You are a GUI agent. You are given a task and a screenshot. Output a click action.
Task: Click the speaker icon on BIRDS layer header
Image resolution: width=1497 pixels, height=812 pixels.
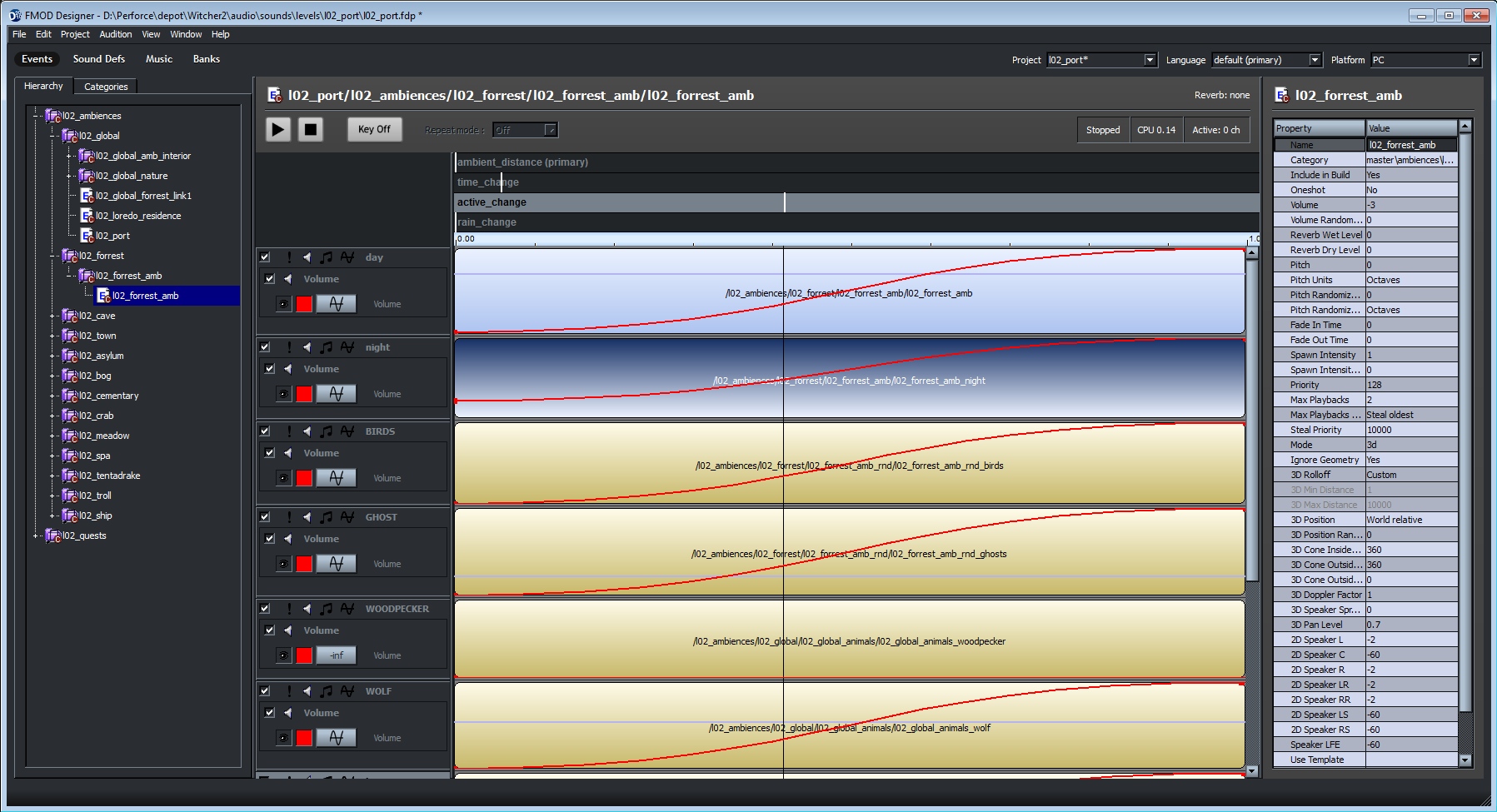pos(307,431)
